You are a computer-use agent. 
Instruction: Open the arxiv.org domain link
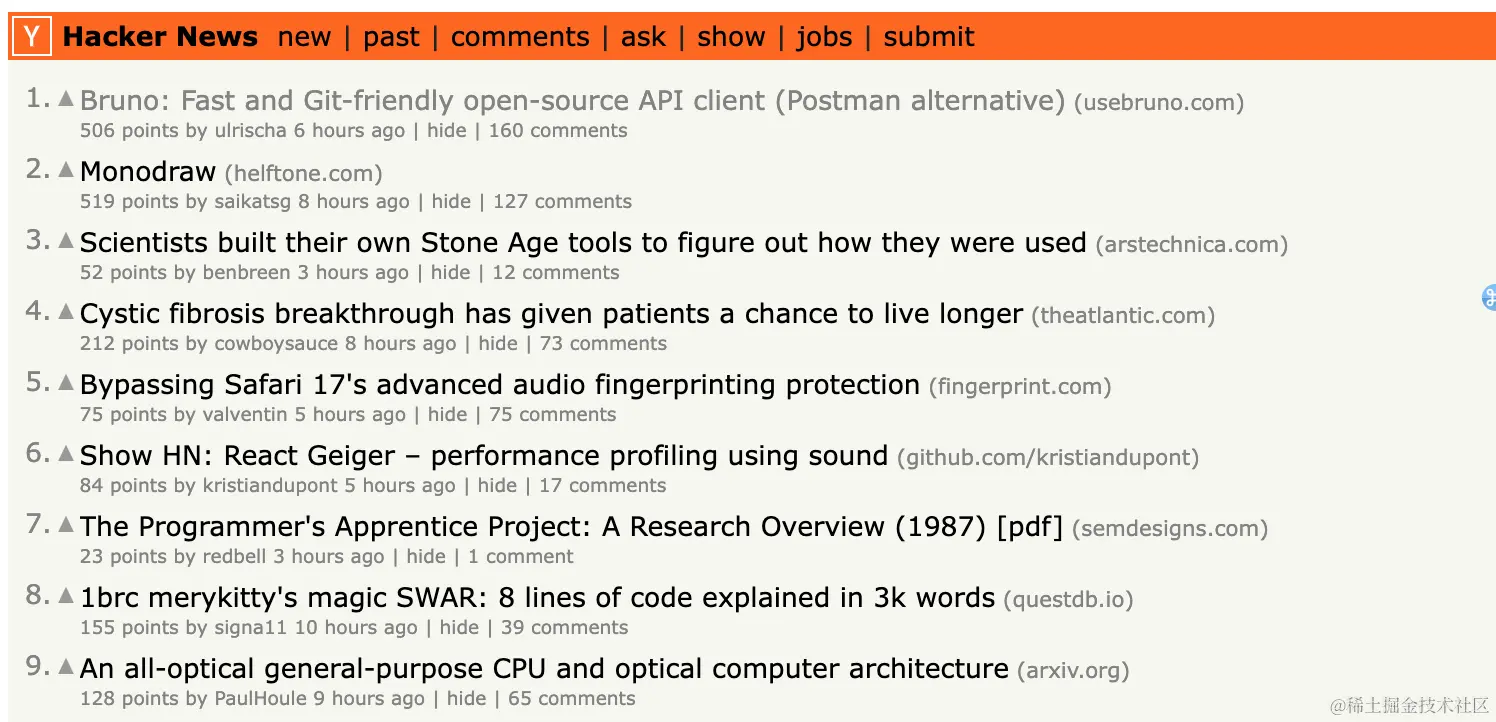1073,670
